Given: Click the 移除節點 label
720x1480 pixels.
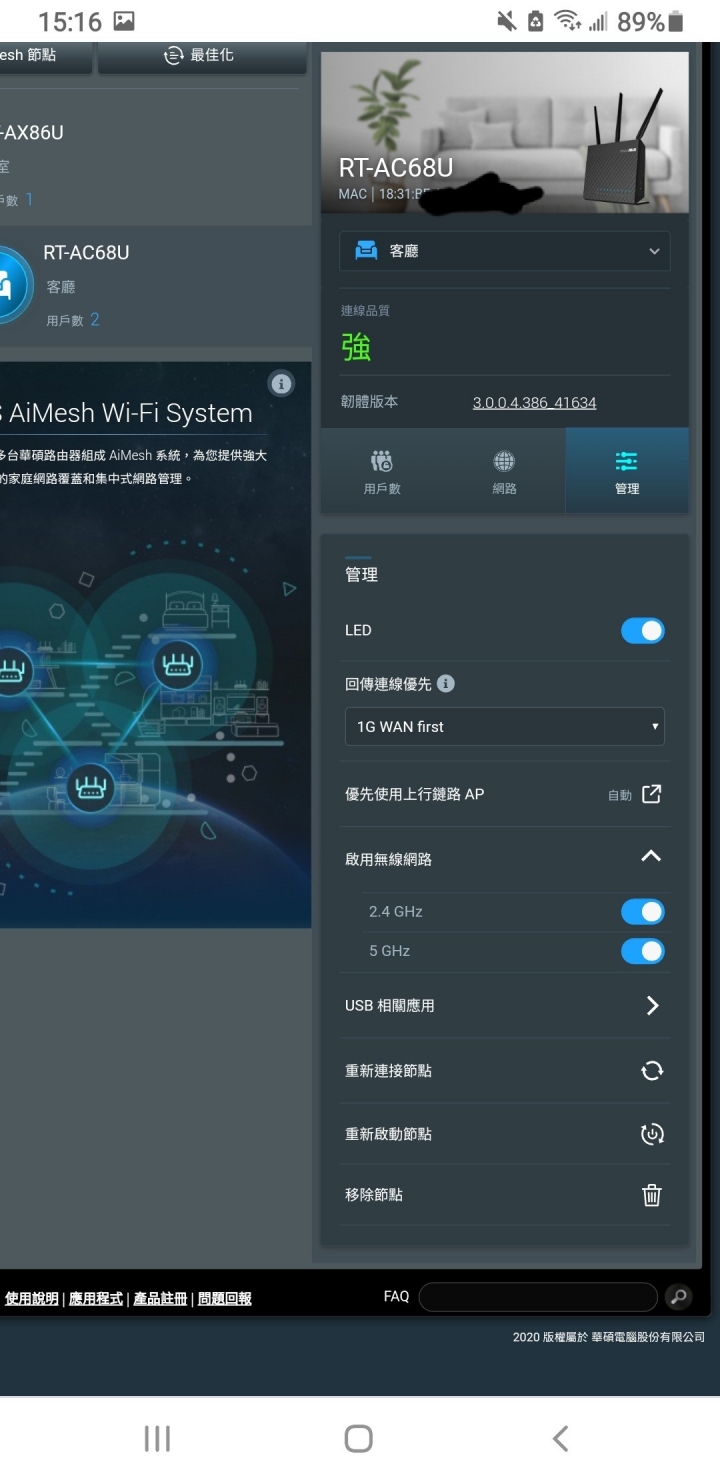Looking at the screenshot, I should pyautogui.click(x=374, y=1195).
